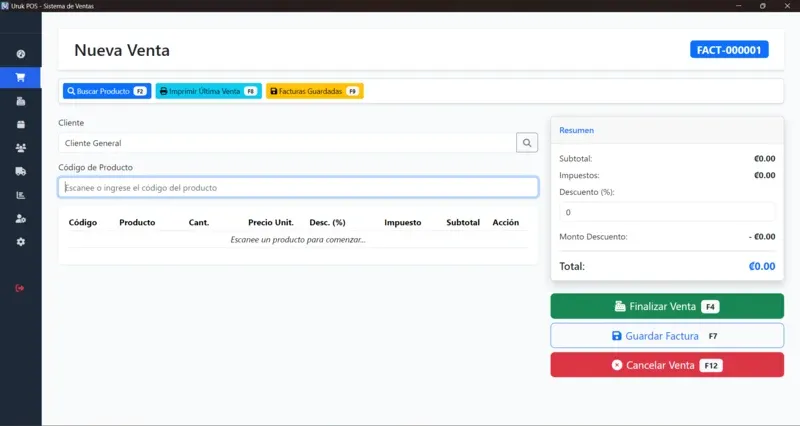
Task: Click the customer search magnifier button
Action: pyautogui.click(x=527, y=143)
